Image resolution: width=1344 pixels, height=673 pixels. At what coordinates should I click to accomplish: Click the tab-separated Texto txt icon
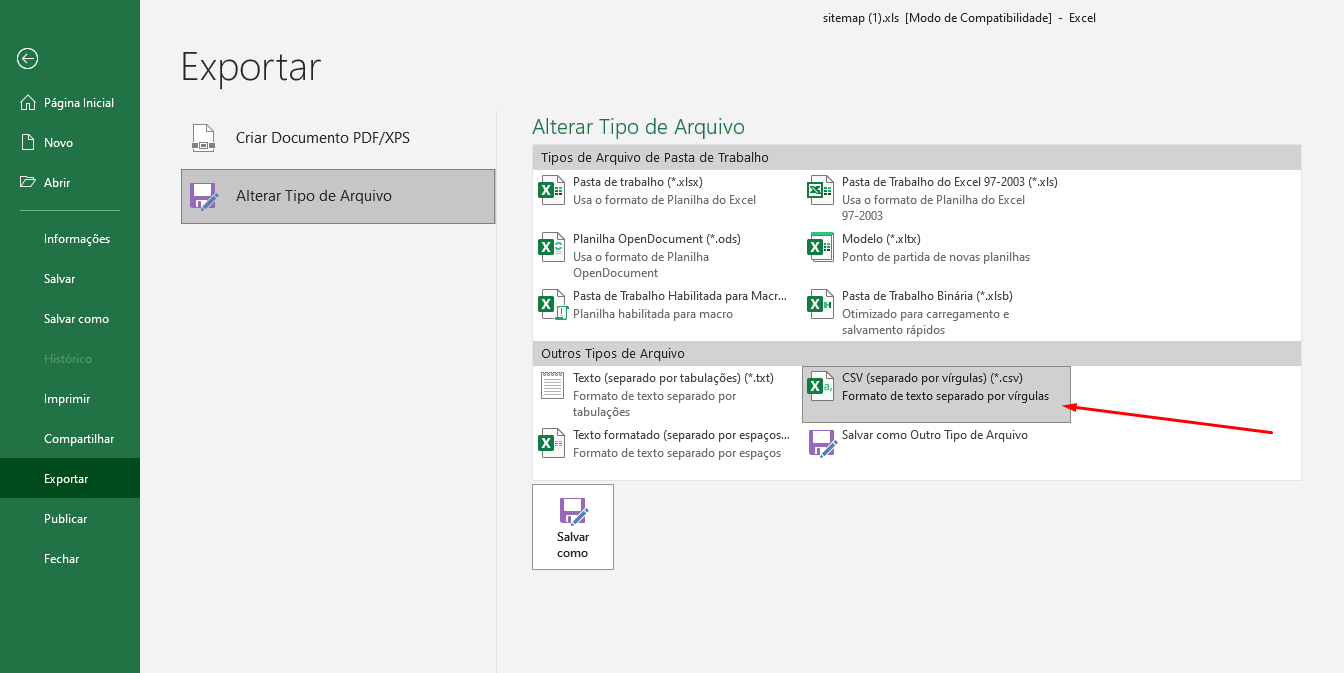552,386
